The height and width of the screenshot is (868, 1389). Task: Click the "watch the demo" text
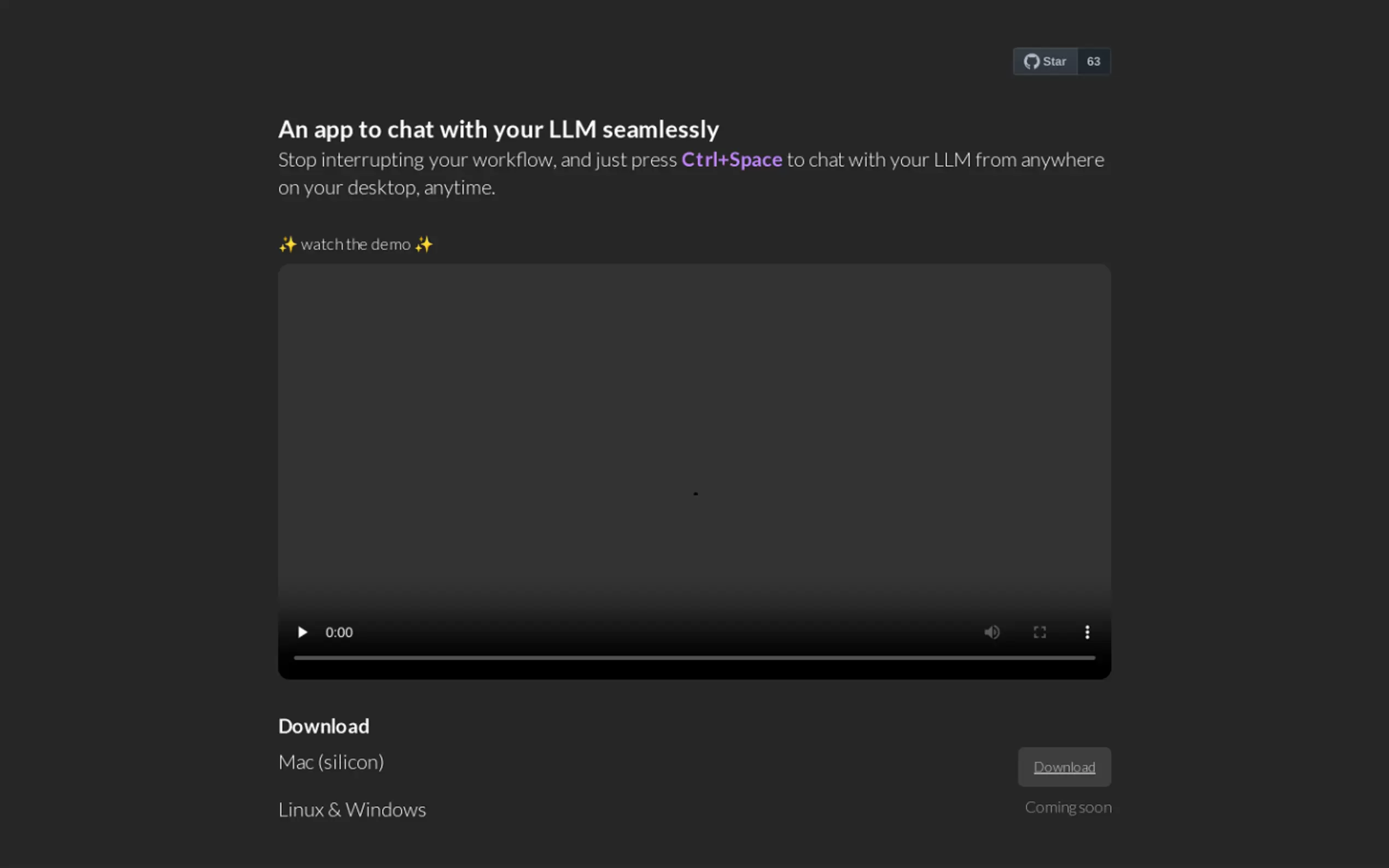coord(355,244)
